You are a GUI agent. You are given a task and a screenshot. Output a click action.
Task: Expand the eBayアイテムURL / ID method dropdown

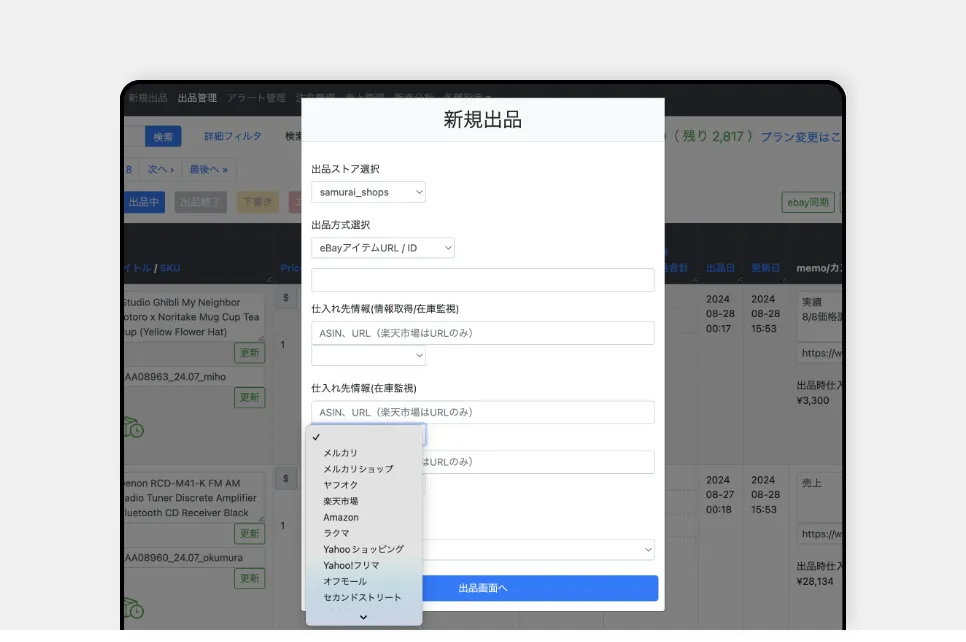(383, 247)
